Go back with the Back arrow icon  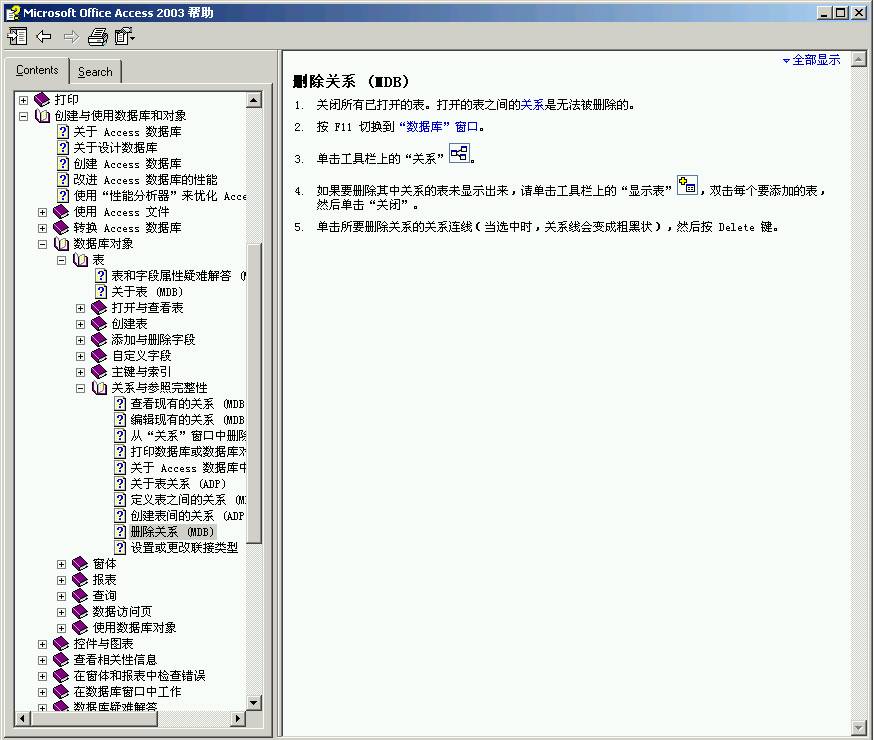(43, 37)
